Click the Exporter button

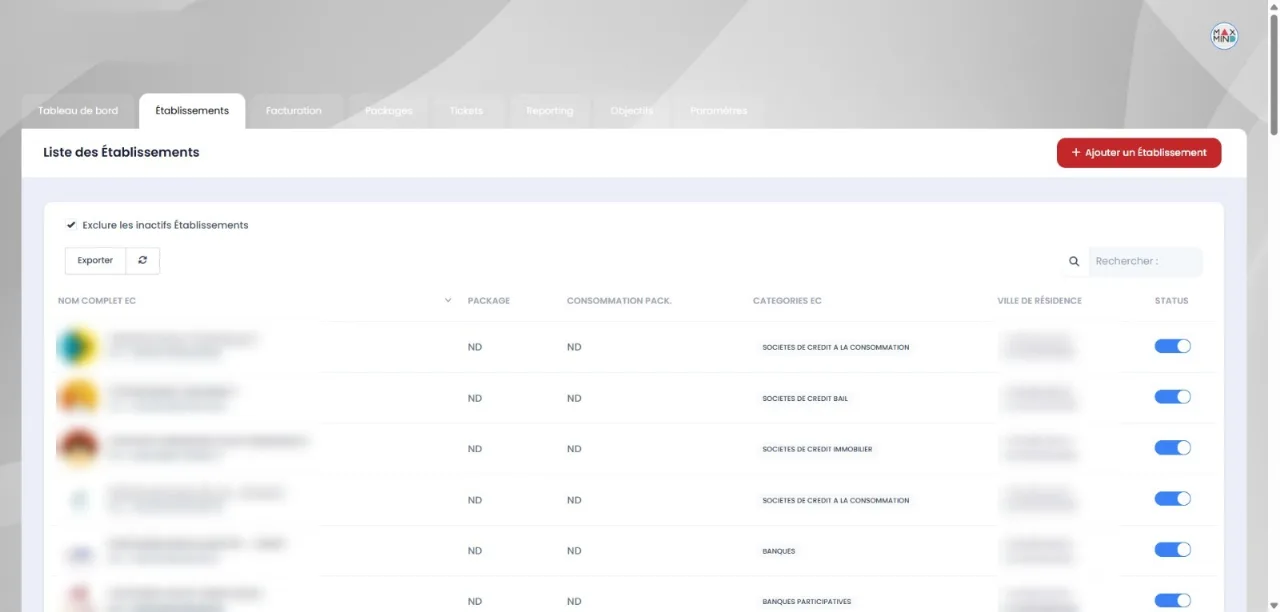(x=95, y=260)
